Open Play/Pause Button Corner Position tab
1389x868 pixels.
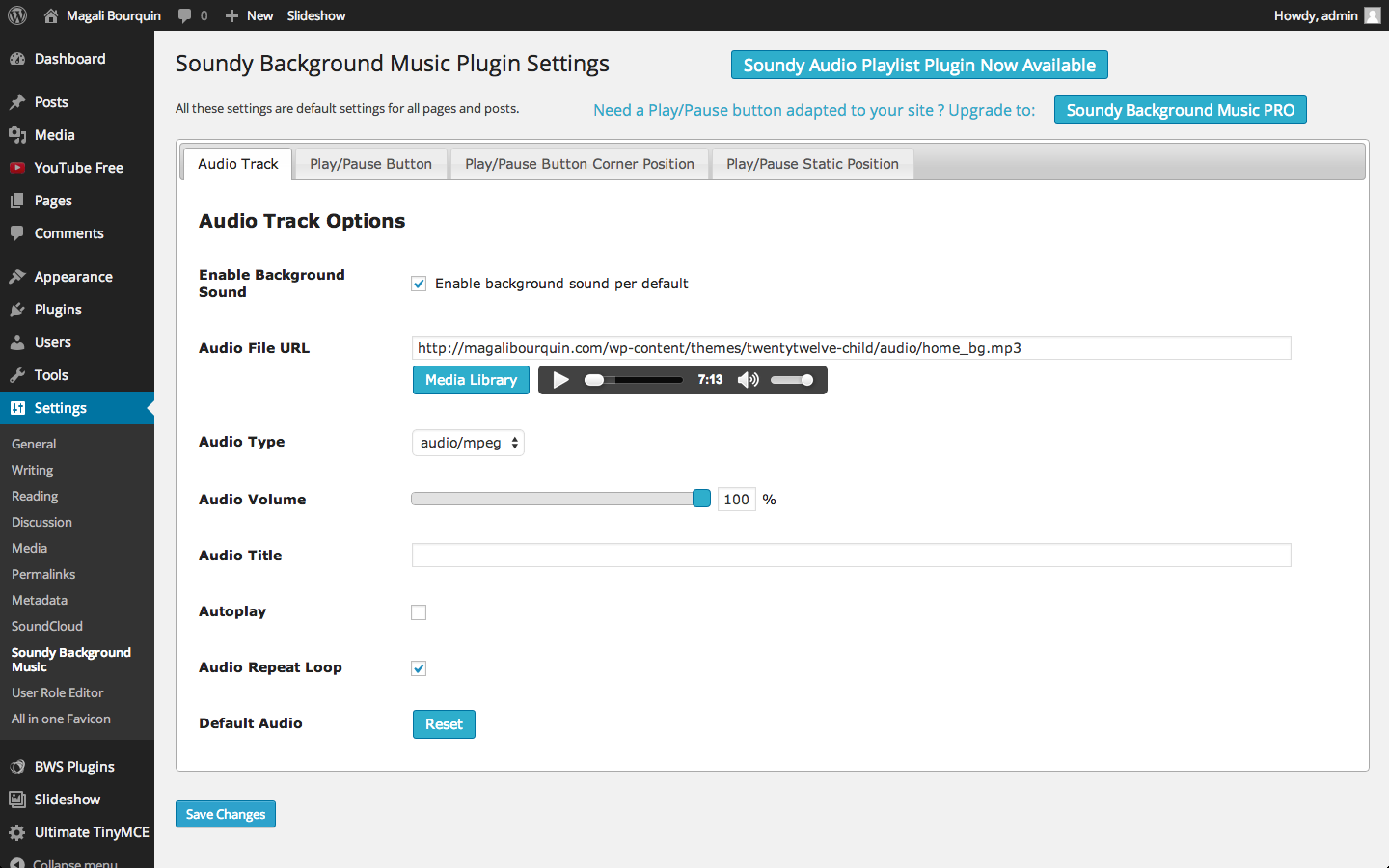pyautogui.click(x=580, y=164)
